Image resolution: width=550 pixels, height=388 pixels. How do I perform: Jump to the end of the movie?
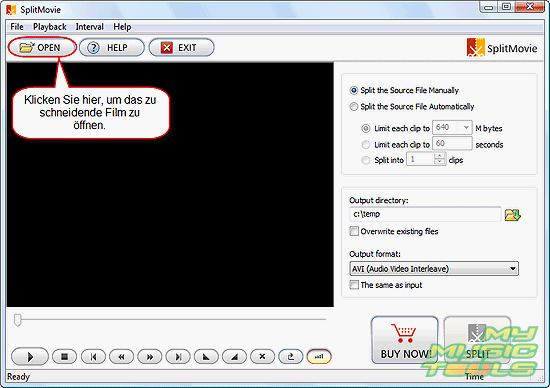[178, 357]
